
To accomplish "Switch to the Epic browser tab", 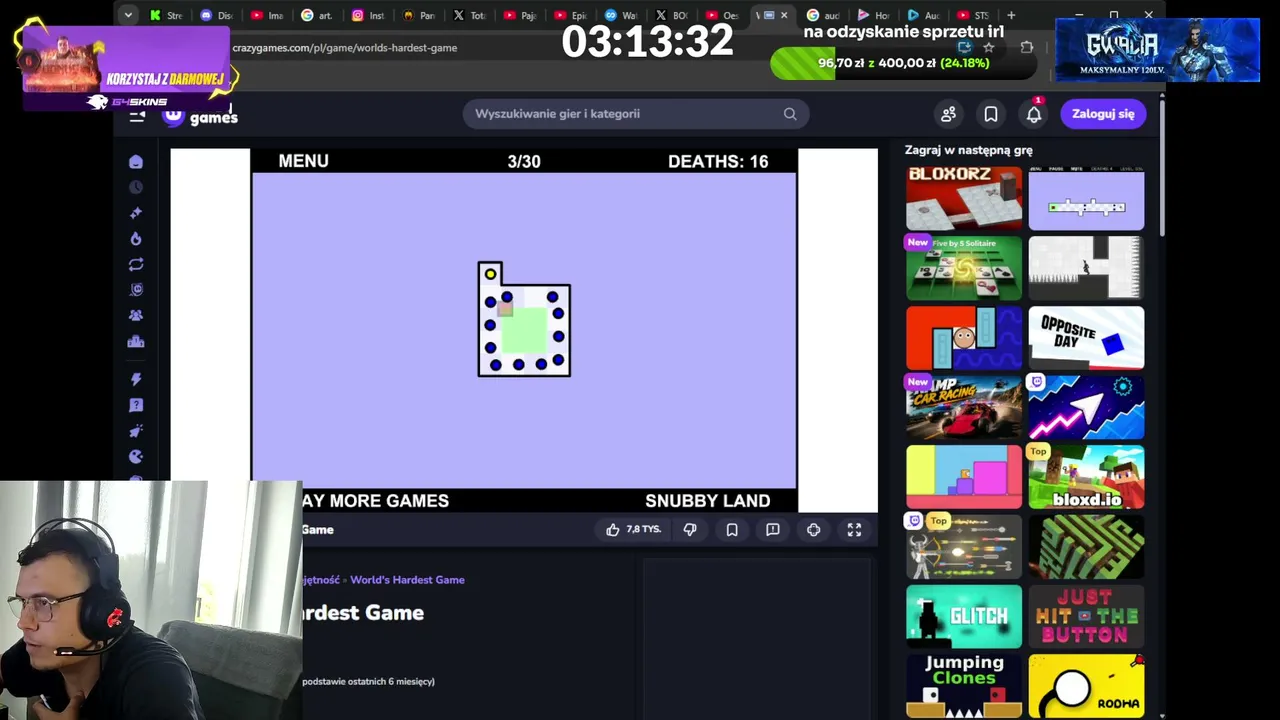I will click(x=570, y=15).
